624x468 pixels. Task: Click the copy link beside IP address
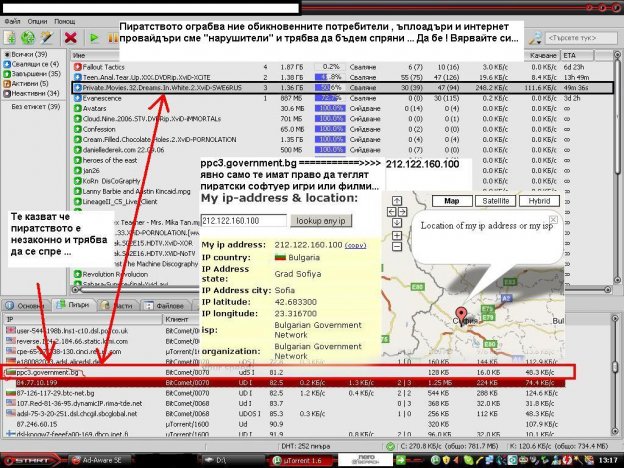point(355,243)
